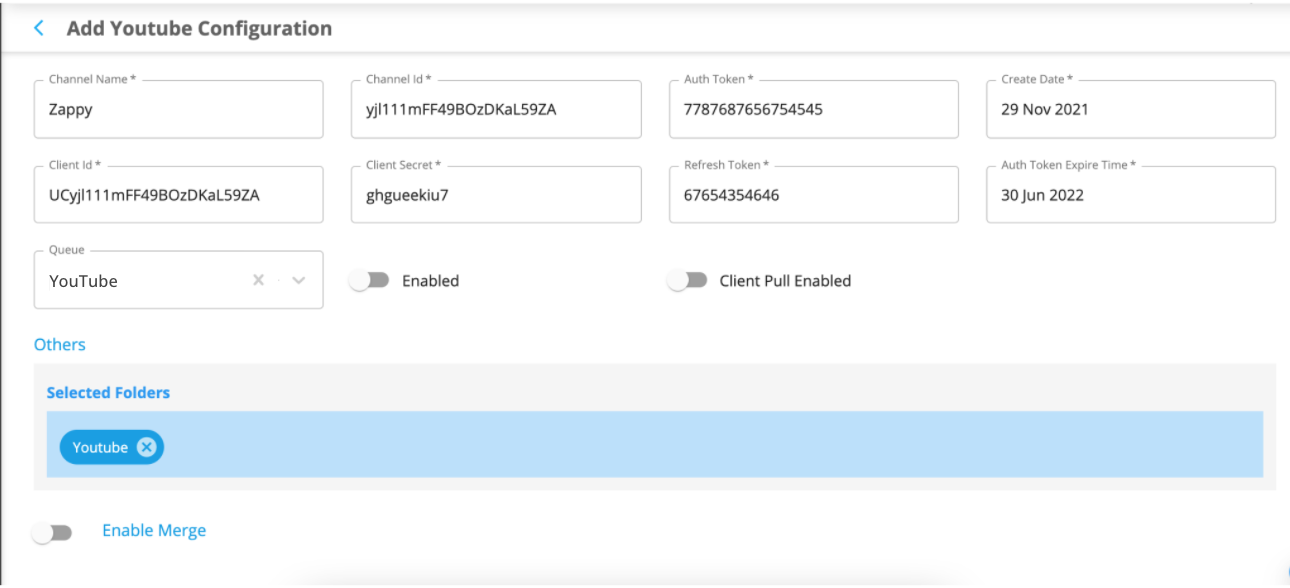Image resolution: width=1290 pixels, height=588 pixels.
Task: Click the Channel Id field
Action: (496, 109)
